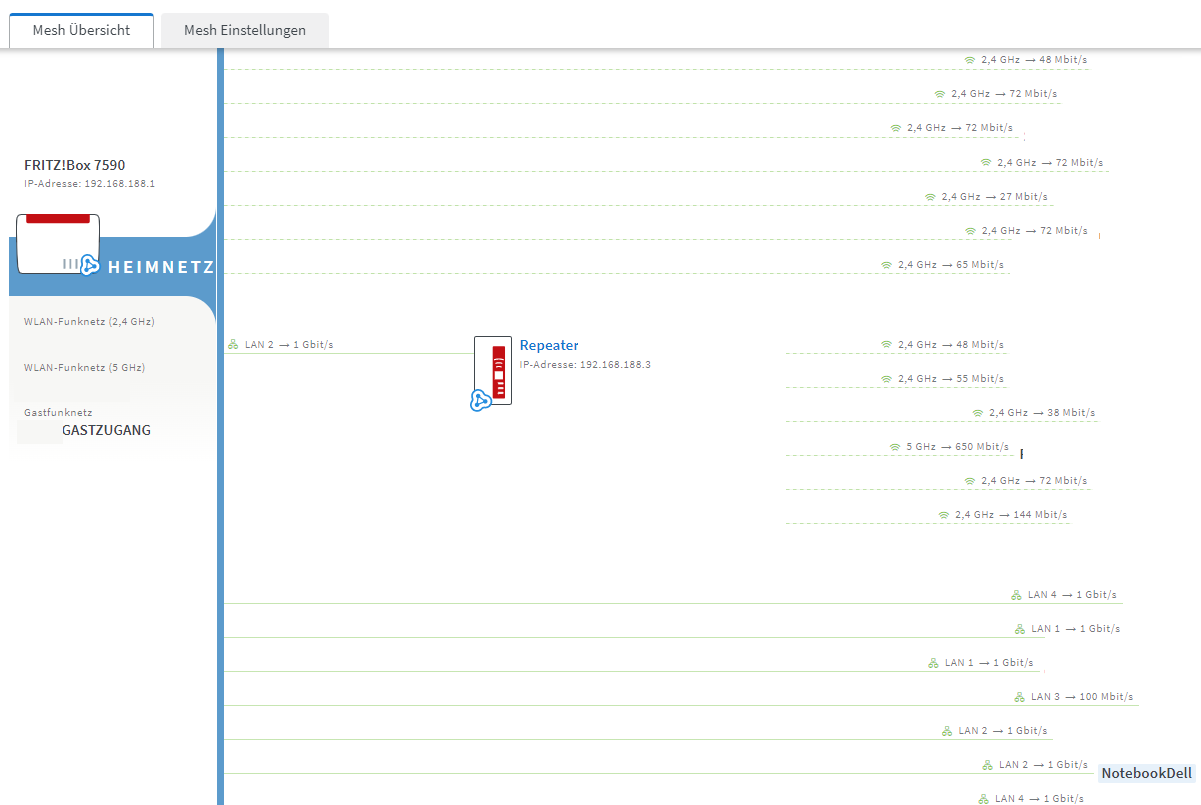1201x805 pixels.
Task: Click the HEIMNETZ label
Action: [x=160, y=267]
